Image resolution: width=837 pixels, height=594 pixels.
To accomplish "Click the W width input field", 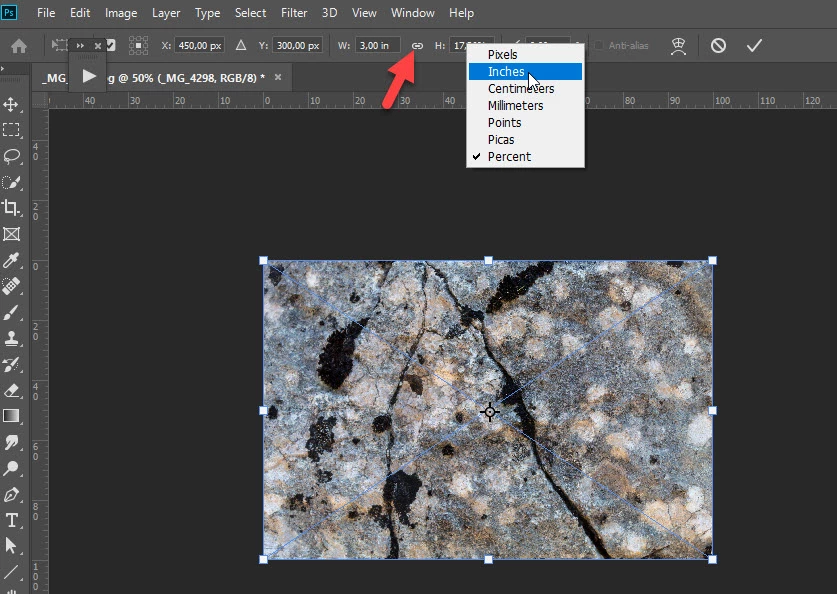I will pyautogui.click(x=378, y=45).
